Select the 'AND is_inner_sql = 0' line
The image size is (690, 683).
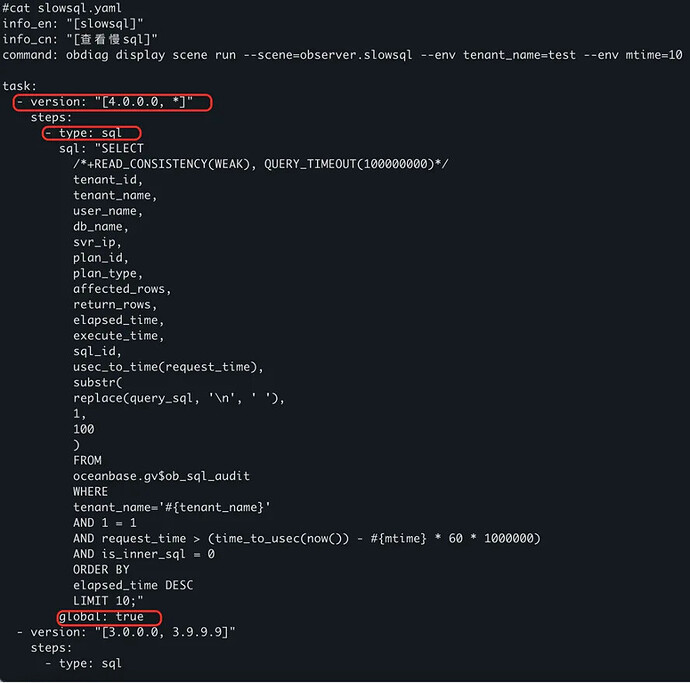(144, 554)
